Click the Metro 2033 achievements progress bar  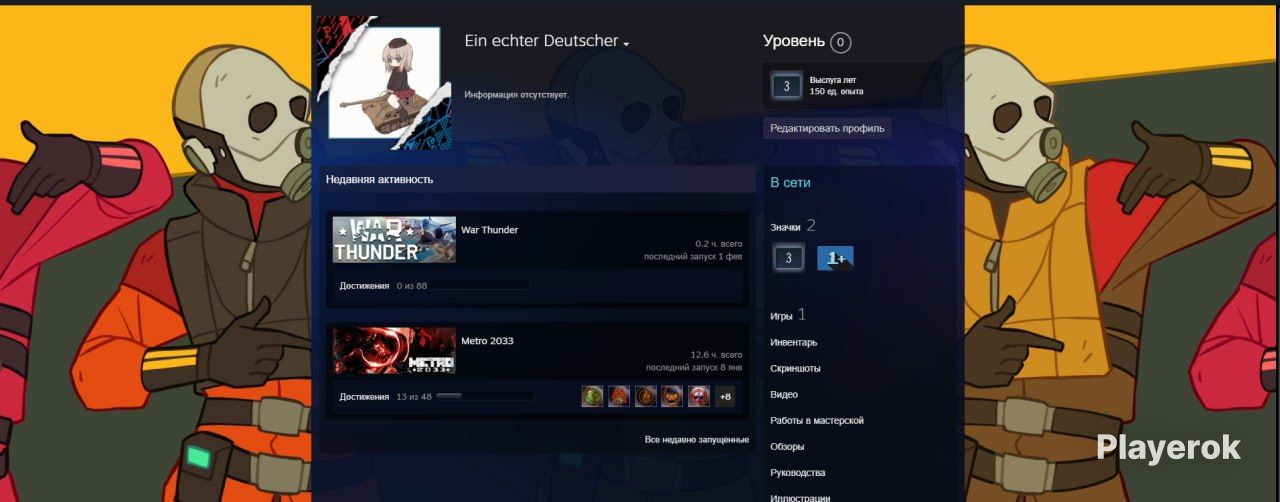point(484,397)
